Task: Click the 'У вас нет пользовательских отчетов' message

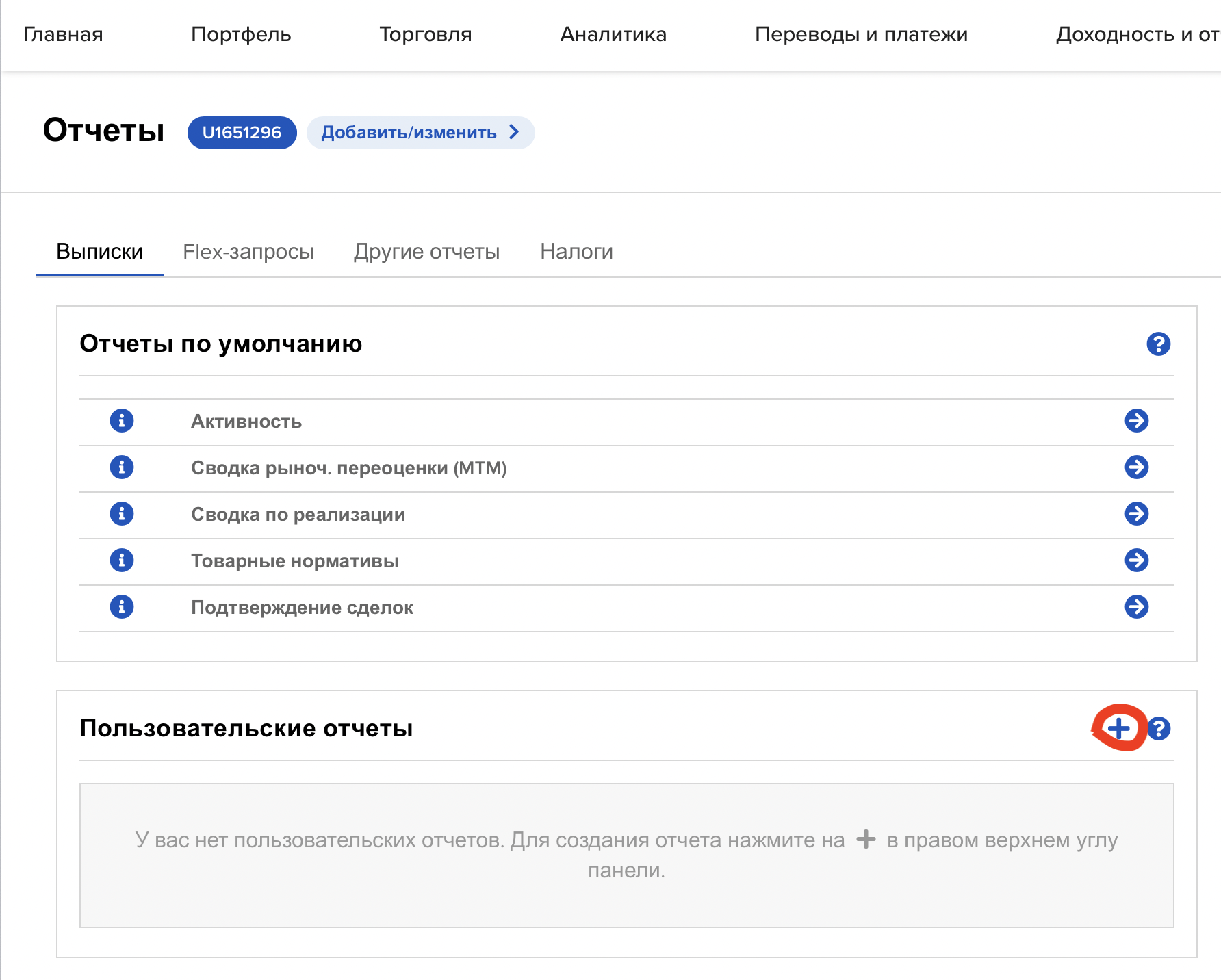Action: 626,855
